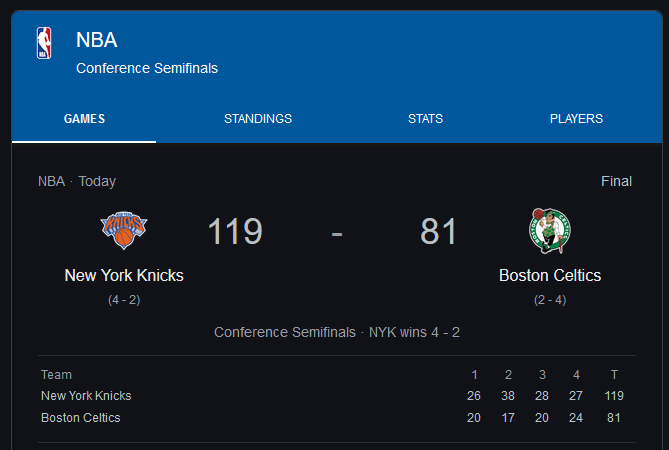Click the Knicks (4 - 2) series record

(x=124, y=299)
